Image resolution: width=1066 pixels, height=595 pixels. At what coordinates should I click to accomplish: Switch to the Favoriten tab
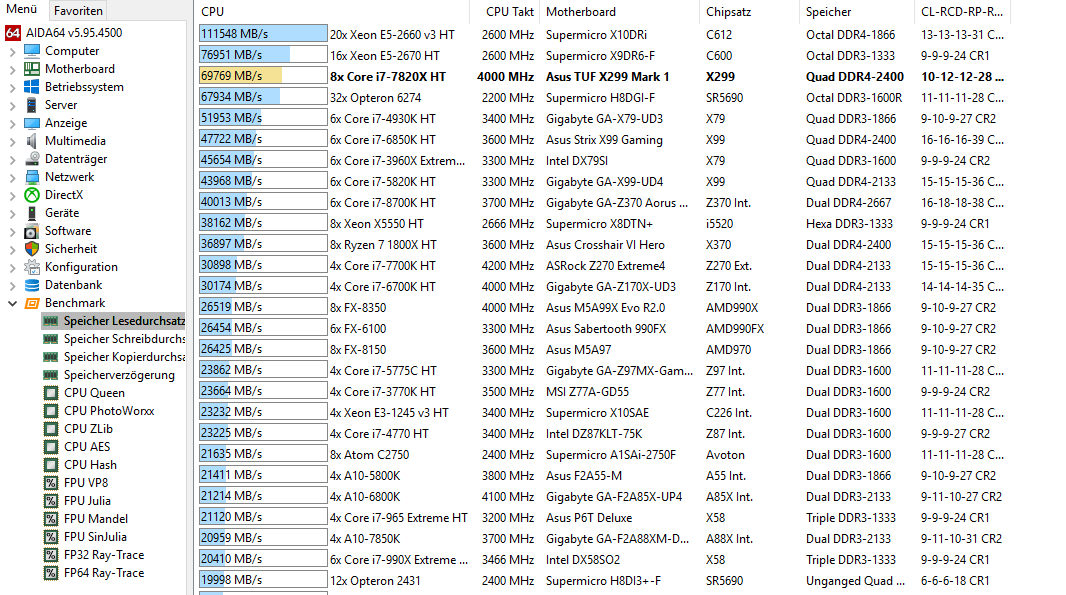click(x=78, y=10)
